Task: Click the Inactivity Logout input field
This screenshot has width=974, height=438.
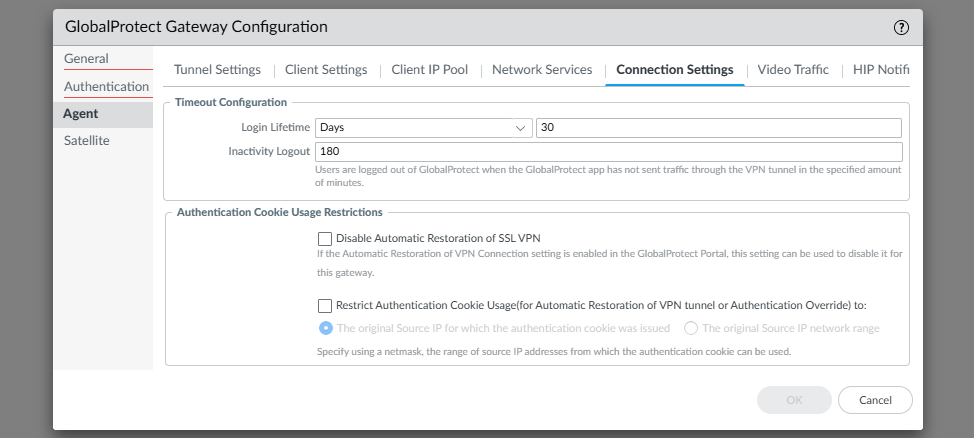Action: click(608, 152)
